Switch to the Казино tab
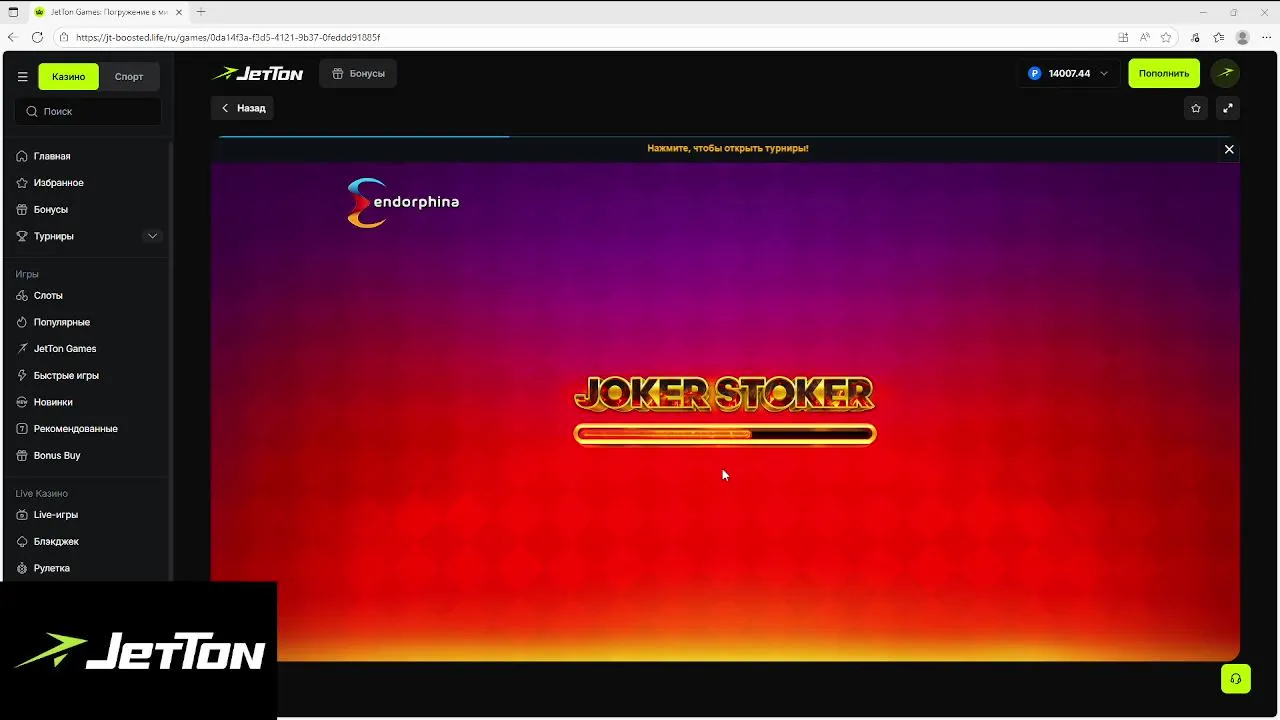The image size is (1280, 720). (x=69, y=77)
